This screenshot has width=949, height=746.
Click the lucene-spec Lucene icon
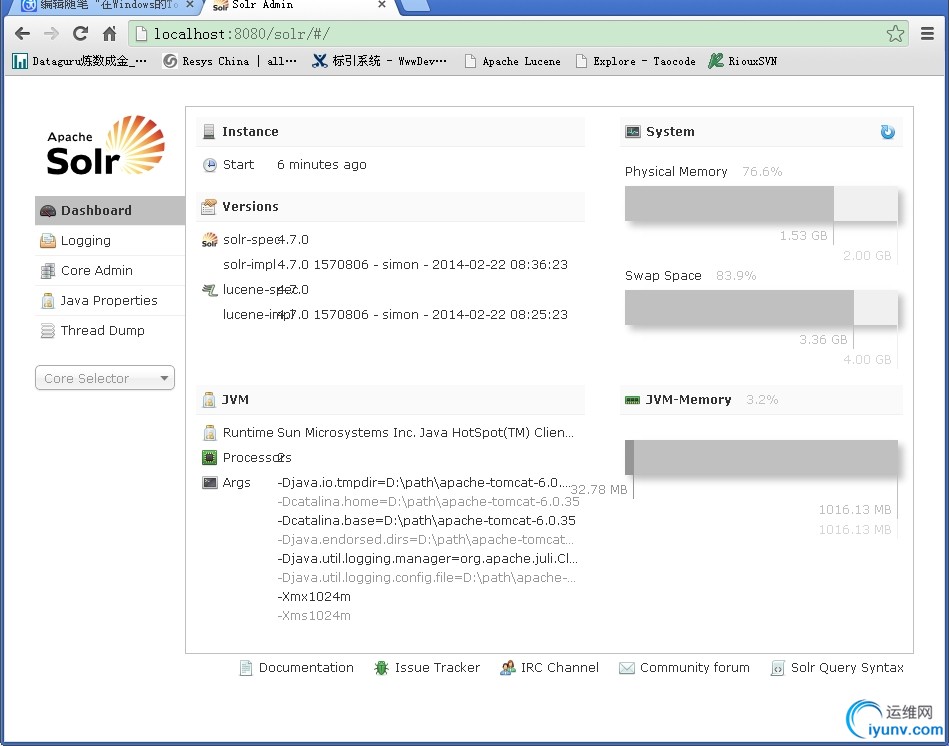(209, 290)
